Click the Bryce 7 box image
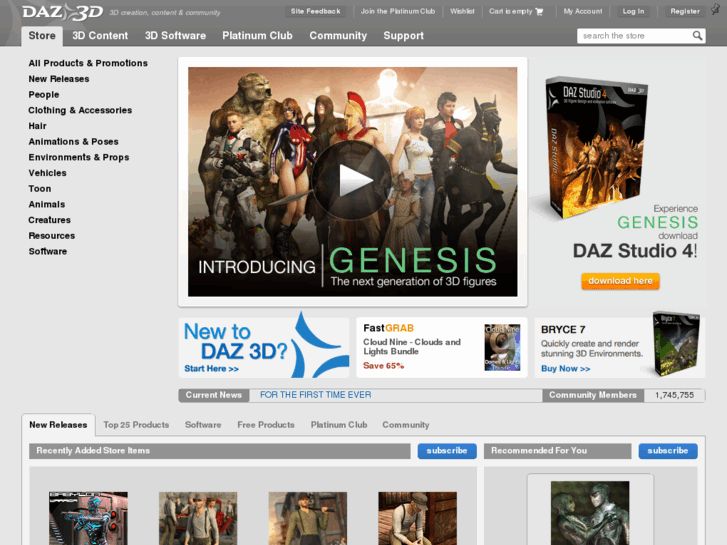The width and height of the screenshot is (727, 545). point(676,343)
